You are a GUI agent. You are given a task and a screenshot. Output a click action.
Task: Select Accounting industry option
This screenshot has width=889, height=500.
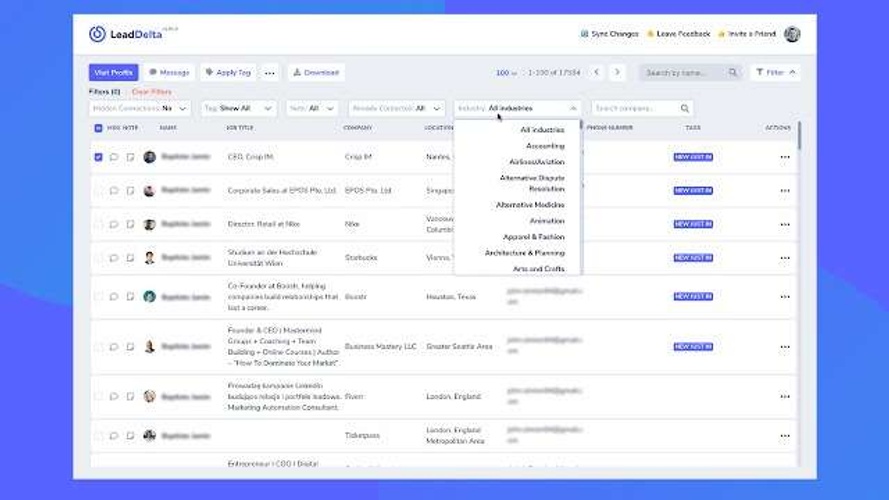[545, 146]
